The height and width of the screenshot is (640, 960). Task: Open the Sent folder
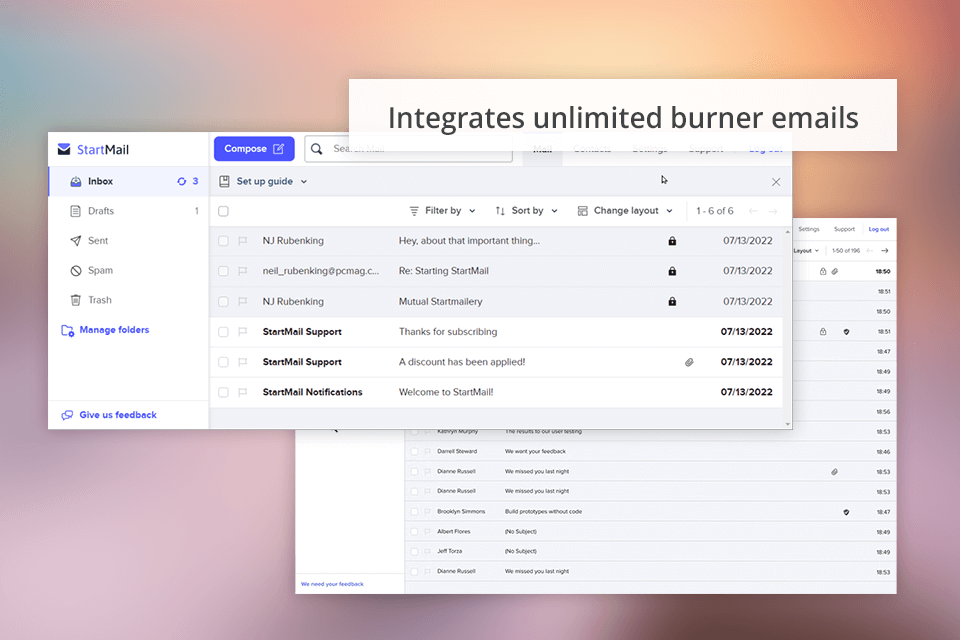[129, 241]
